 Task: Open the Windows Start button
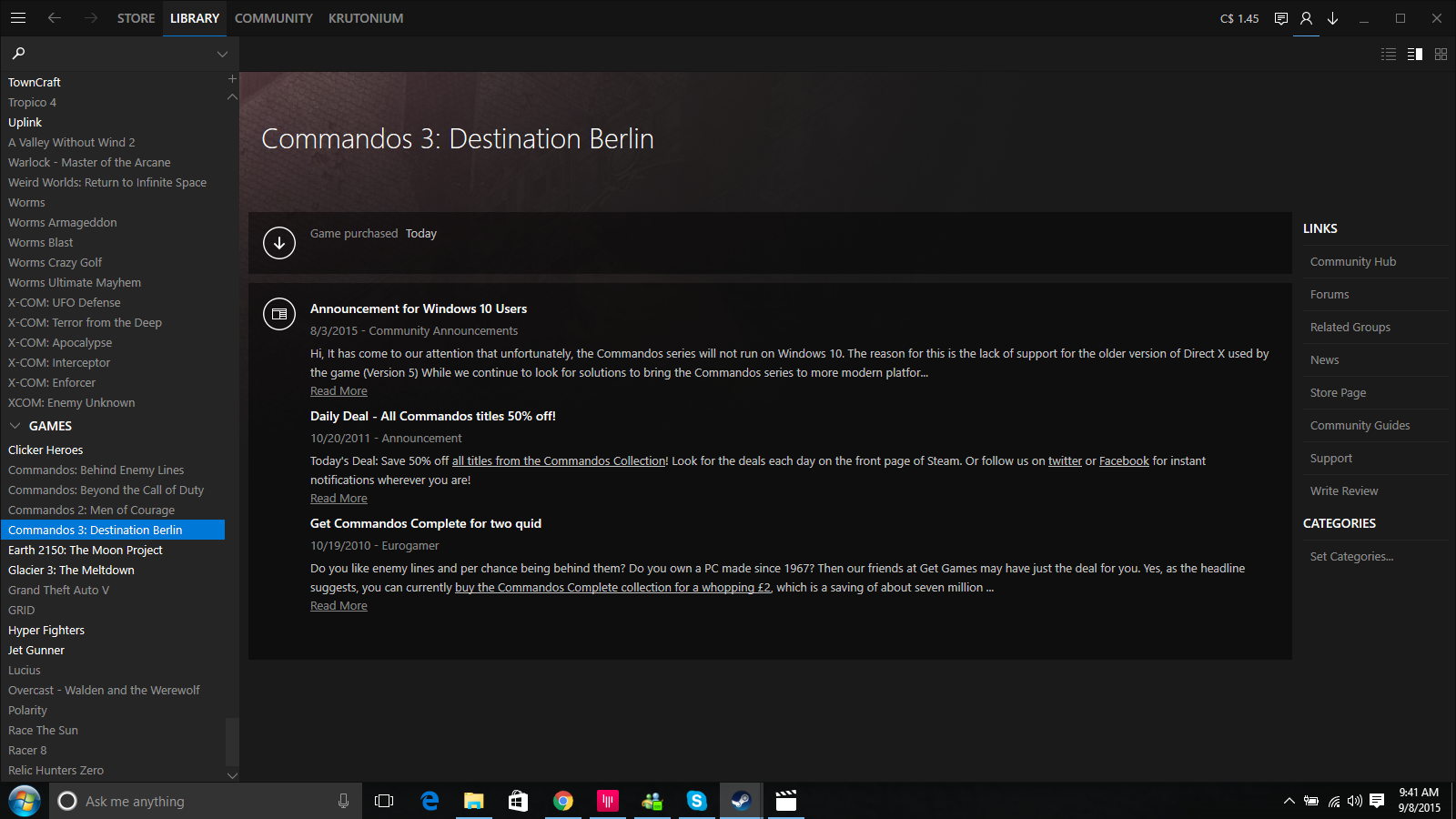pyautogui.click(x=25, y=801)
